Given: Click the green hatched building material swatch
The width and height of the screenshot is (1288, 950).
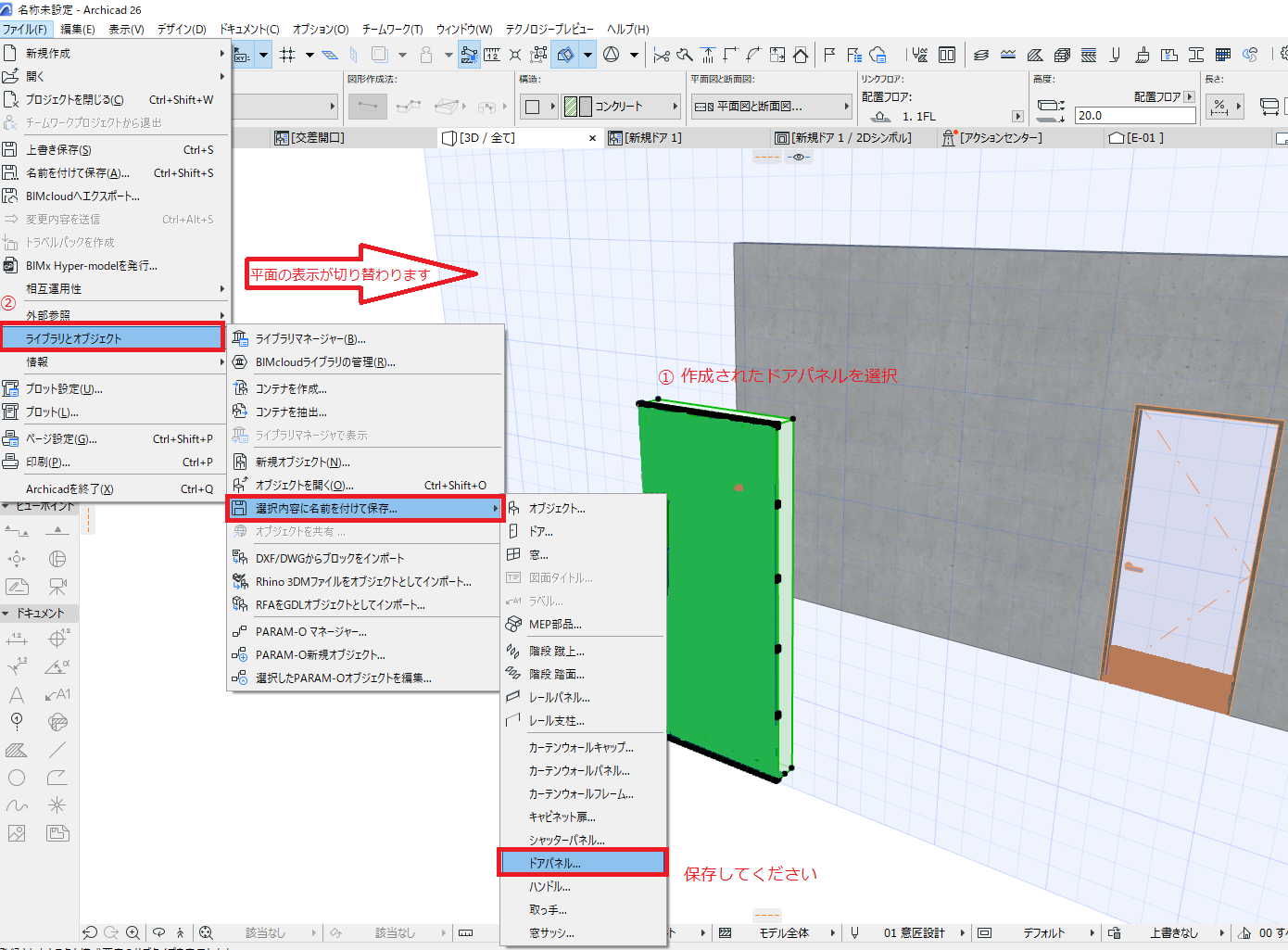Looking at the screenshot, I should click(571, 107).
